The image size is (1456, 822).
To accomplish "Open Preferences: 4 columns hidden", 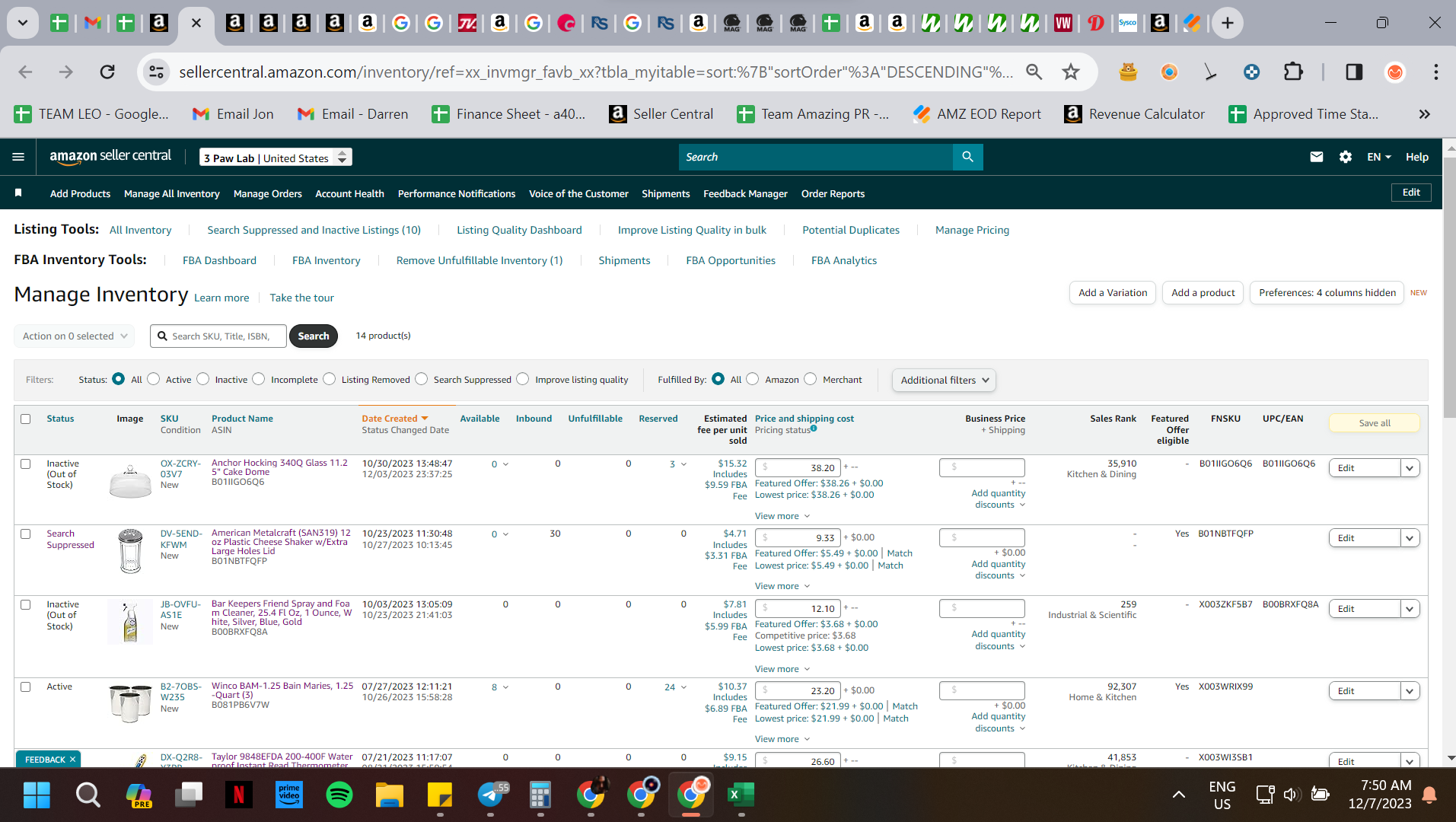I will tap(1327, 292).
